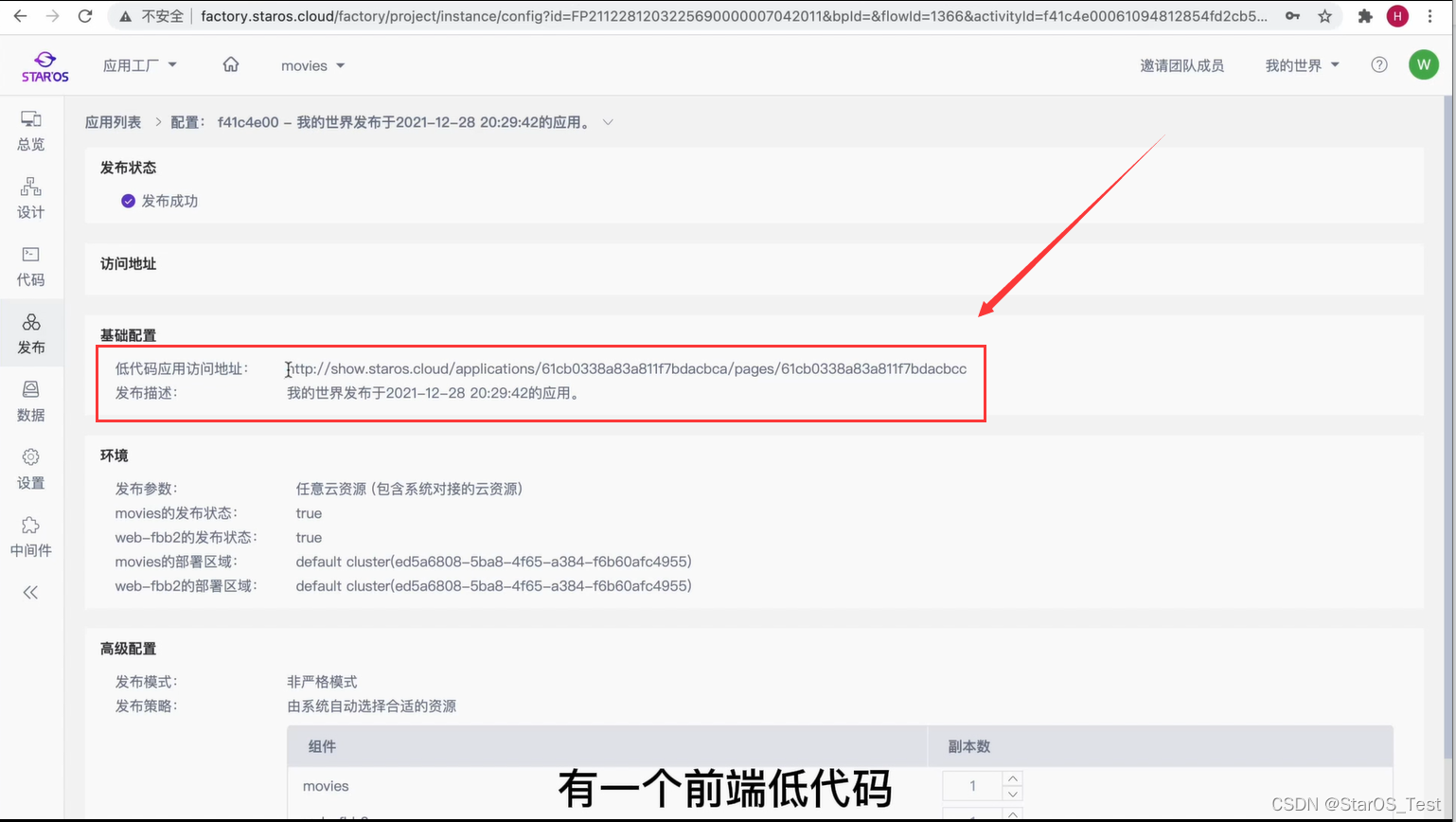Go forward in browser history
1456x822 pixels.
pos(53,16)
